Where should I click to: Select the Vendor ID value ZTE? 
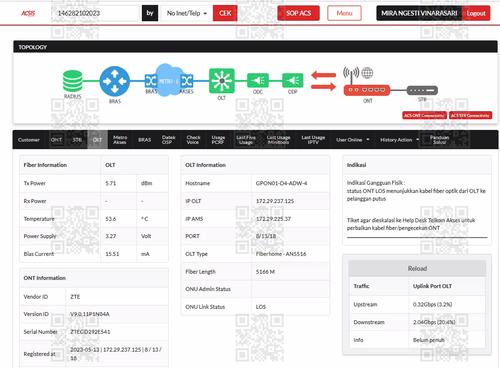[75, 297]
